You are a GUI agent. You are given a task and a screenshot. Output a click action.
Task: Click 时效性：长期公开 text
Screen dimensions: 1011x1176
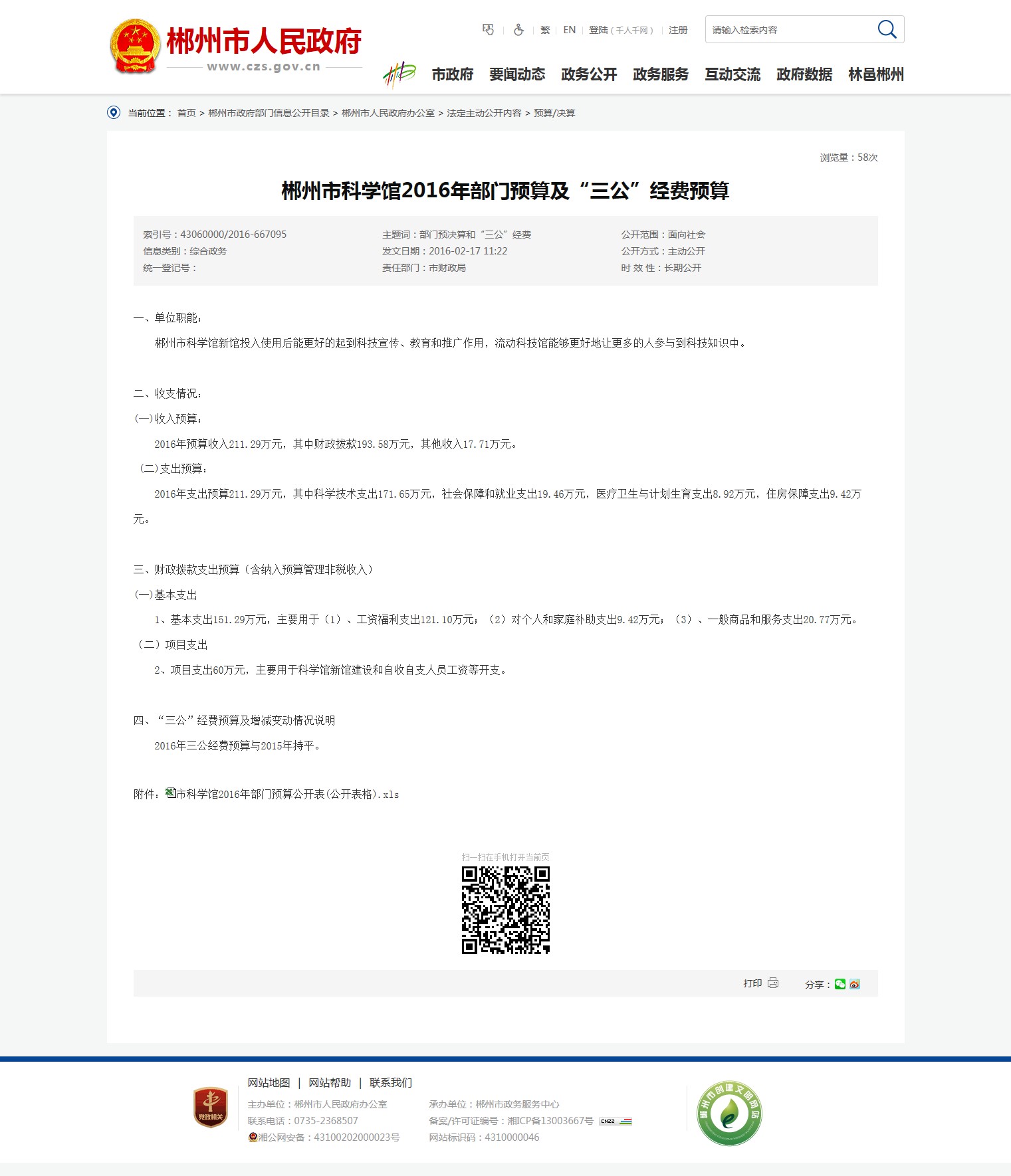[x=661, y=268]
